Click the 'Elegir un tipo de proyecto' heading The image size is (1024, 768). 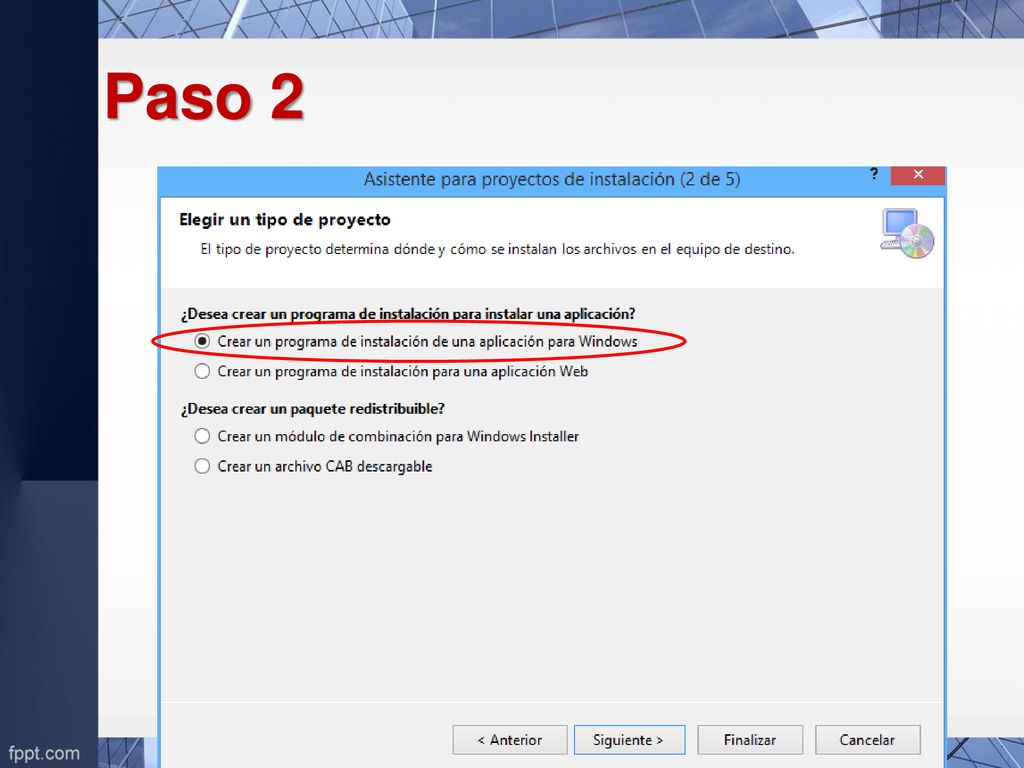tap(285, 219)
